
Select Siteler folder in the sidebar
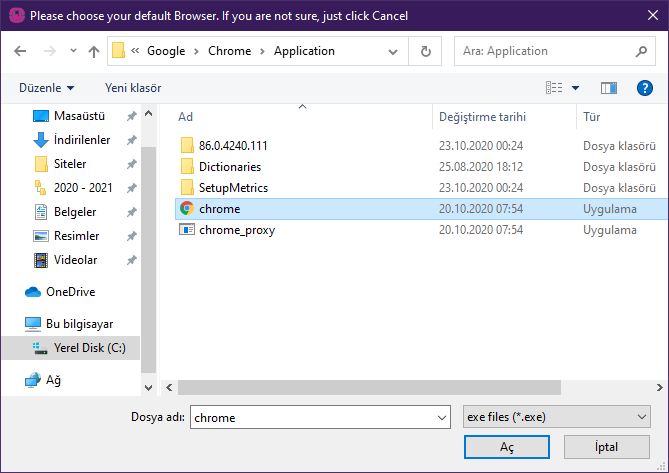[x=70, y=164]
